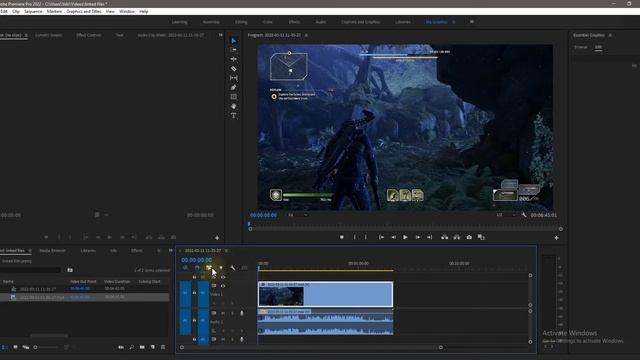Open timeline display settings wrench
This screenshot has width=640, height=360.
pyautogui.click(x=233, y=268)
